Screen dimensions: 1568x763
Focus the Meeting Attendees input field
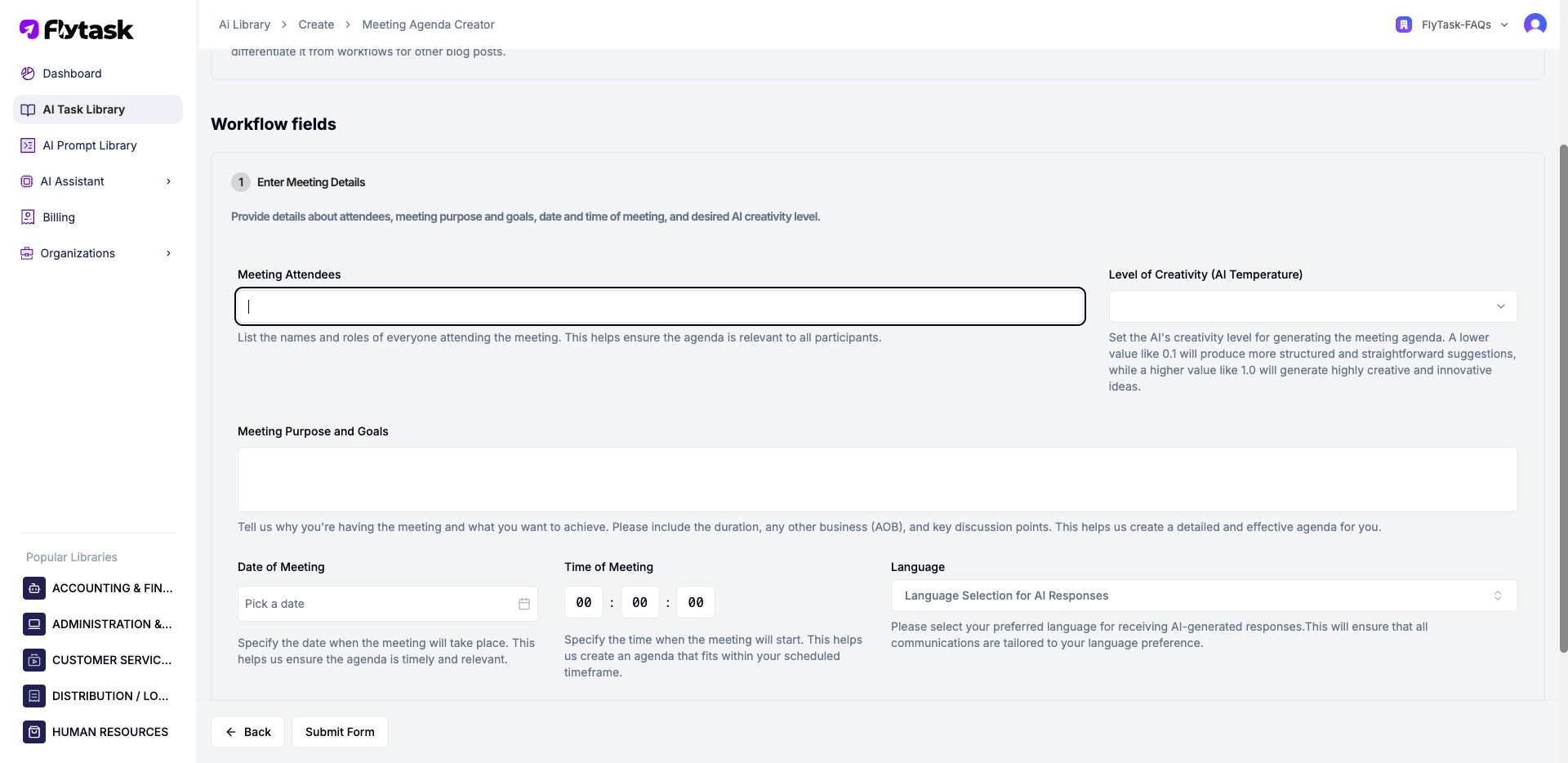[660, 306]
